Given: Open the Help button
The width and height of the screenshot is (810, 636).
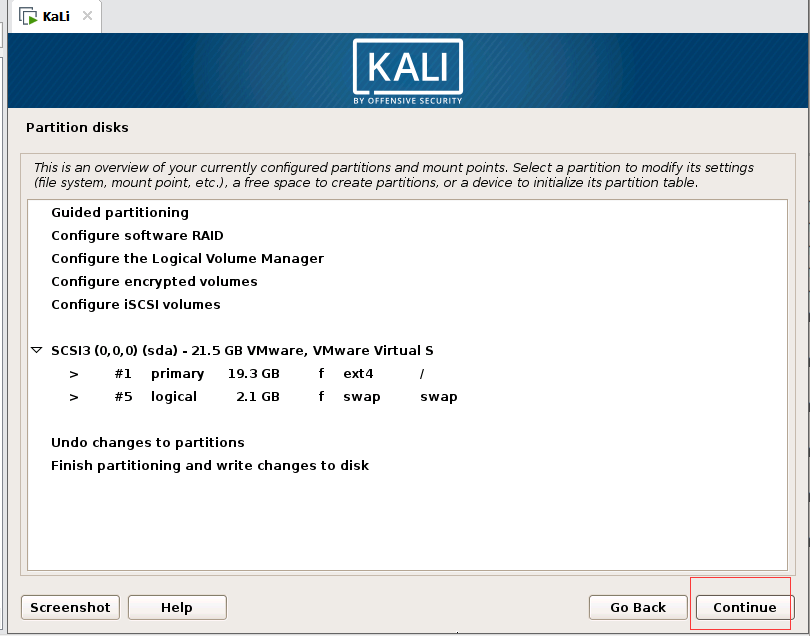Looking at the screenshot, I should 177,607.
